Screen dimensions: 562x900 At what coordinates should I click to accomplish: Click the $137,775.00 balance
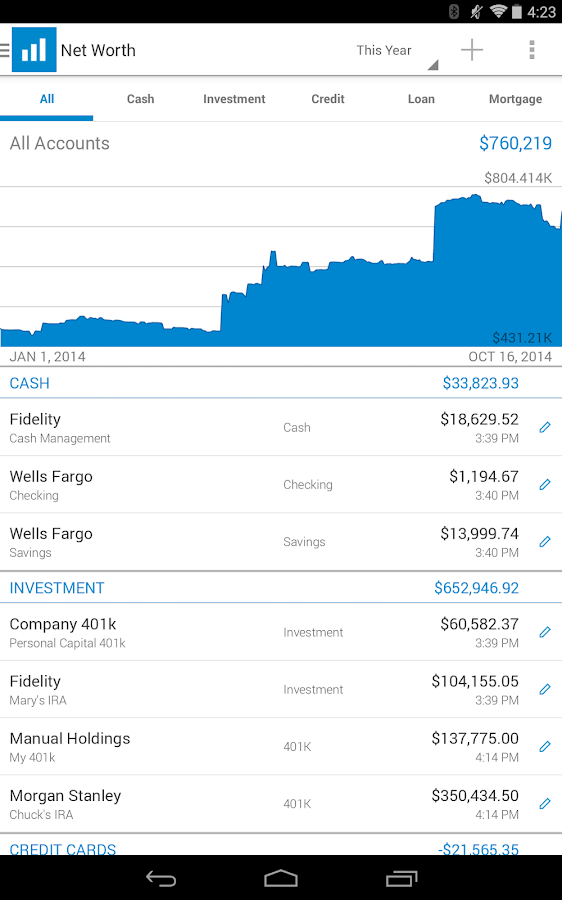tap(475, 738)
